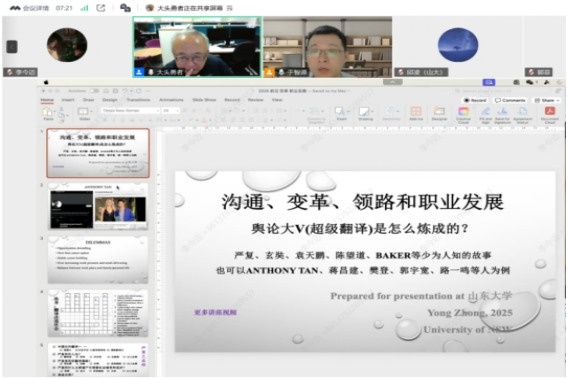Open the Slide Show tab
The image size is (567, 378).
point(204,100)
